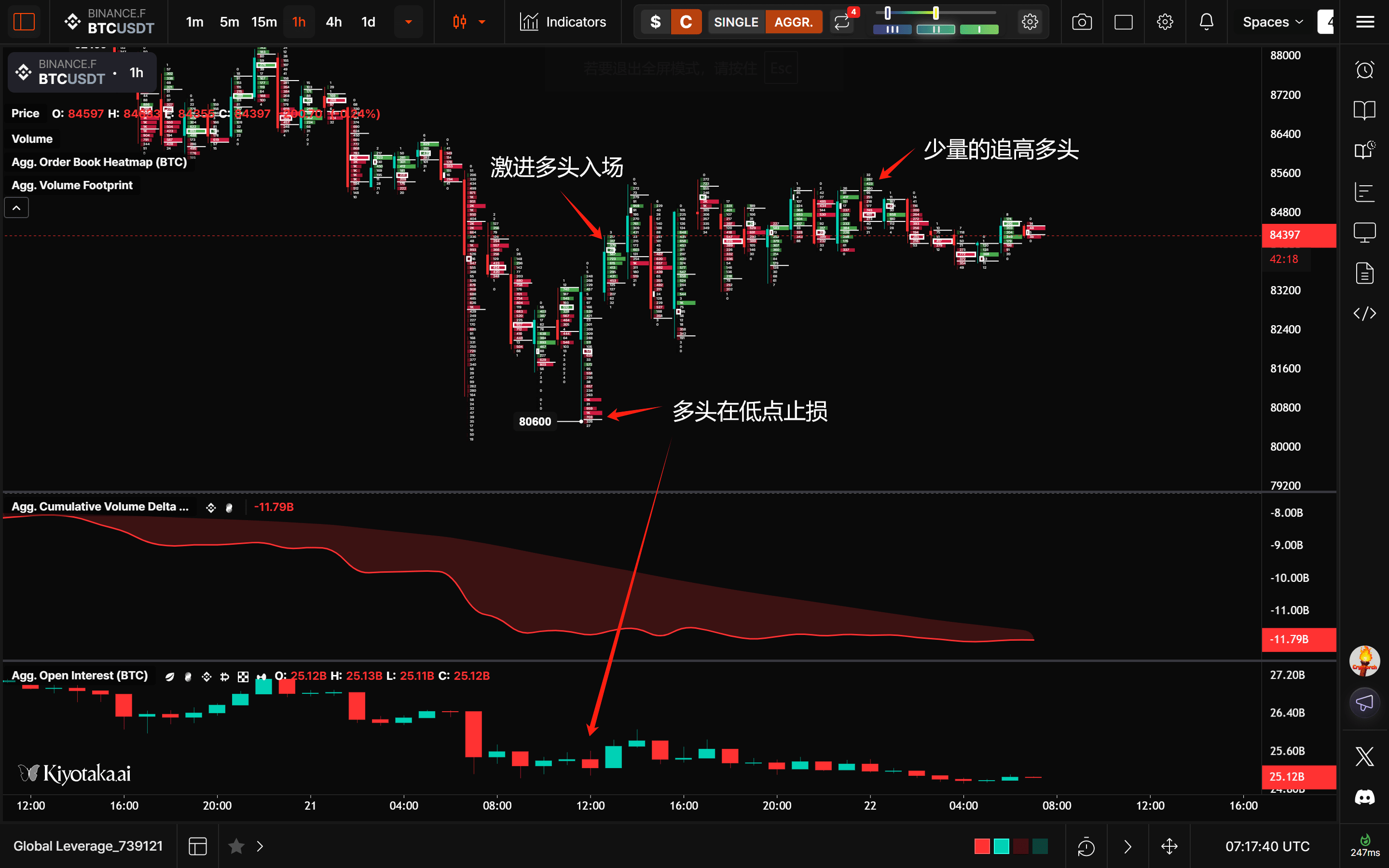Take a chart screenshot with camera icon
This screenshot has width=1389, height=868.
pyautogui.click(x=1081, y=22)
